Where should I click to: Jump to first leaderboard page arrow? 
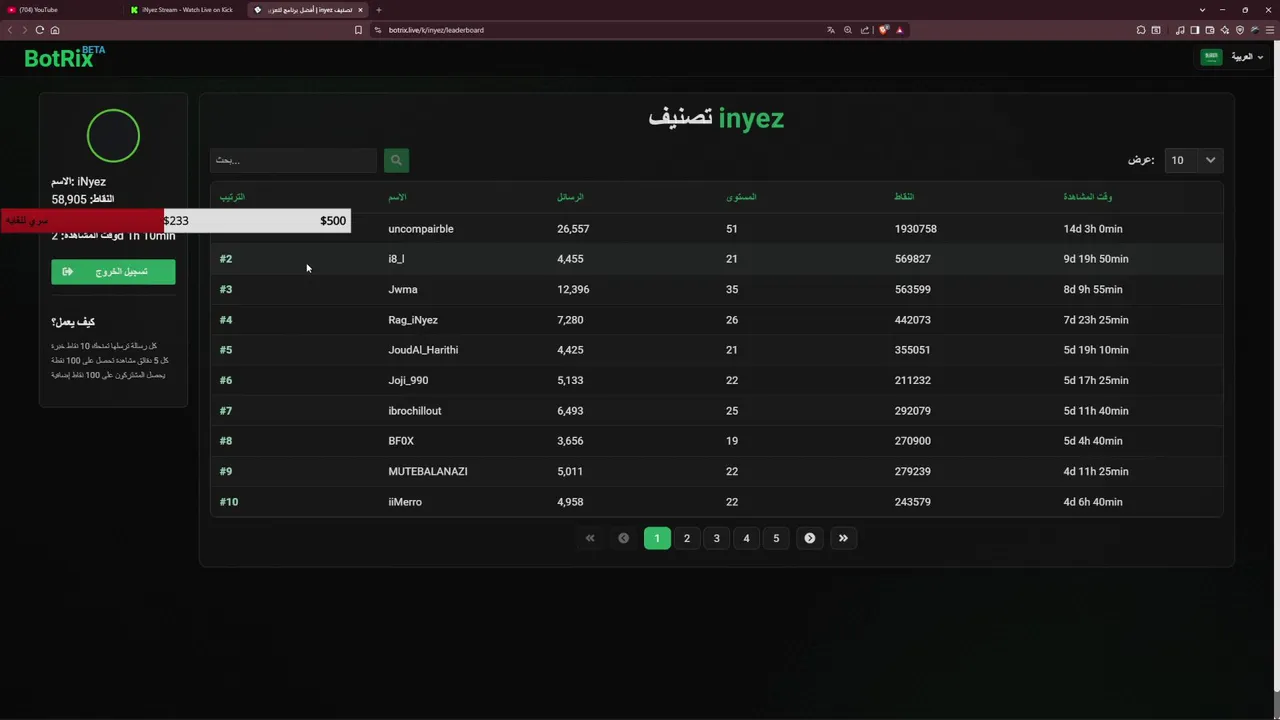coord(590,538)
